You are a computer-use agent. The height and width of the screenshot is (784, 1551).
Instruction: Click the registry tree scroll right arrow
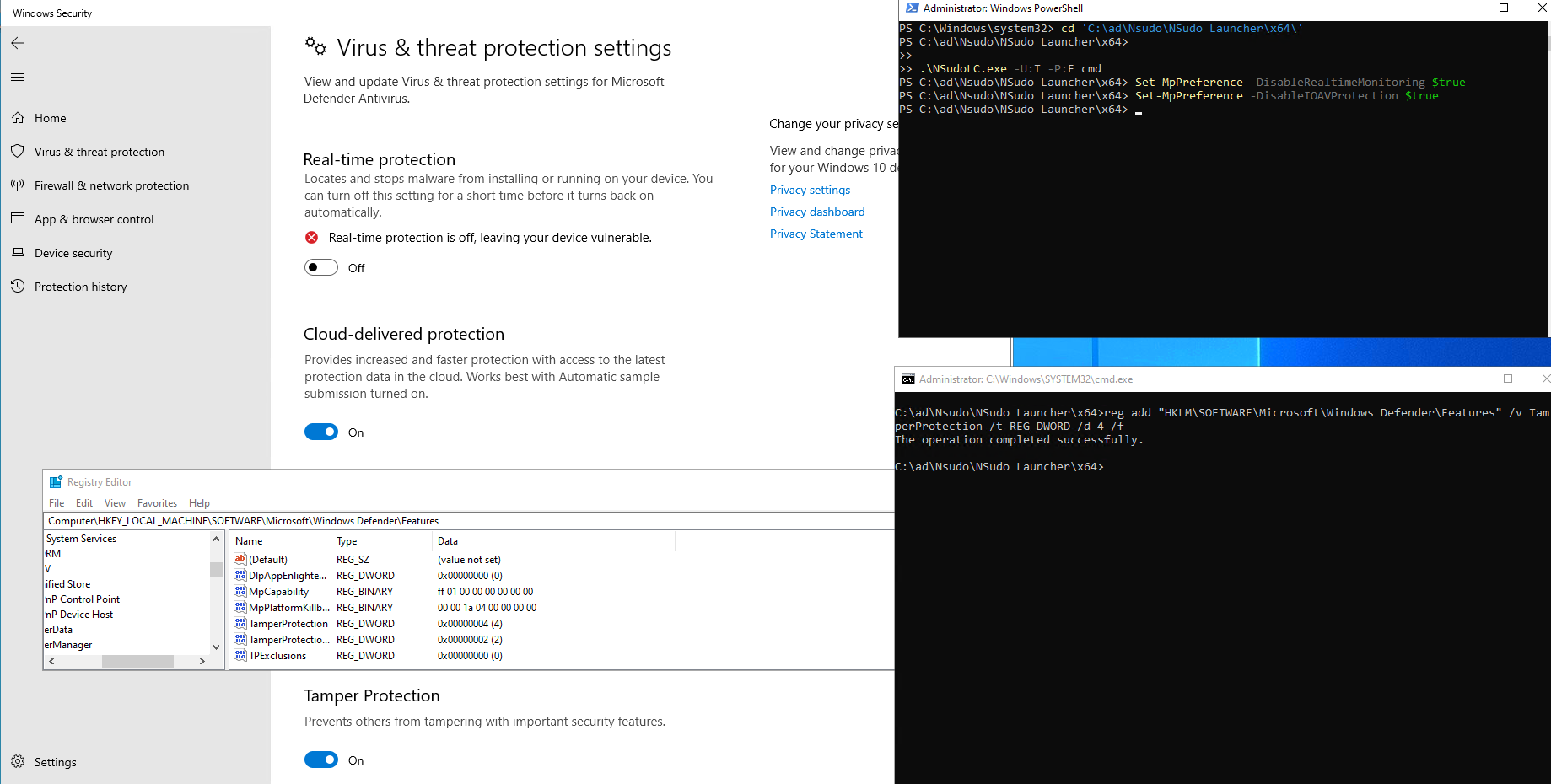pyautogui.click(x=202, y=662)
